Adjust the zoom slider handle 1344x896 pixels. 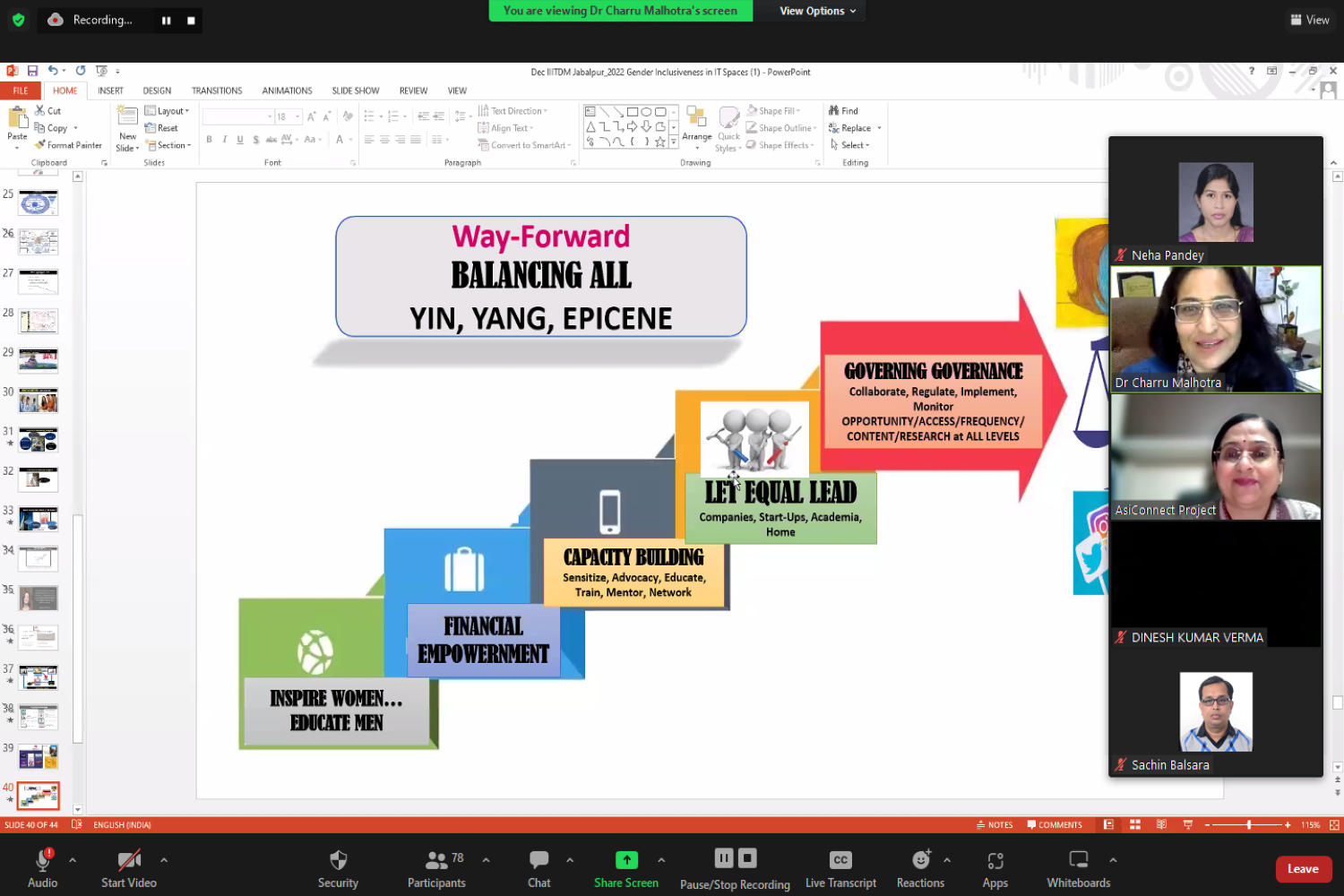click(1249, 825)
